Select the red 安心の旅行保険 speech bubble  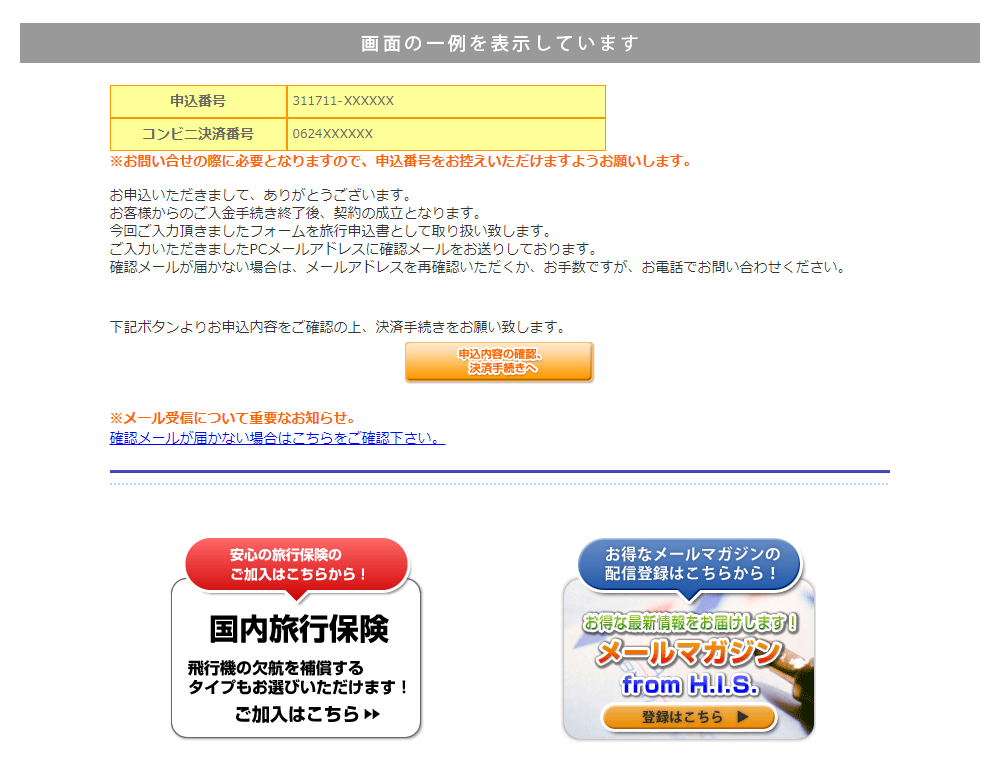[x=297, y=565]
